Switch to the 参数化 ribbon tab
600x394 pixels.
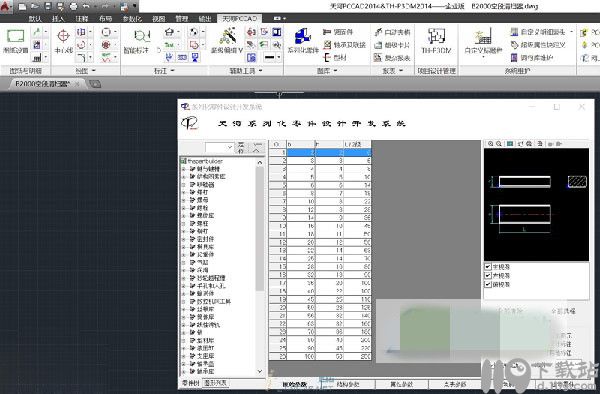click(132, 18)
